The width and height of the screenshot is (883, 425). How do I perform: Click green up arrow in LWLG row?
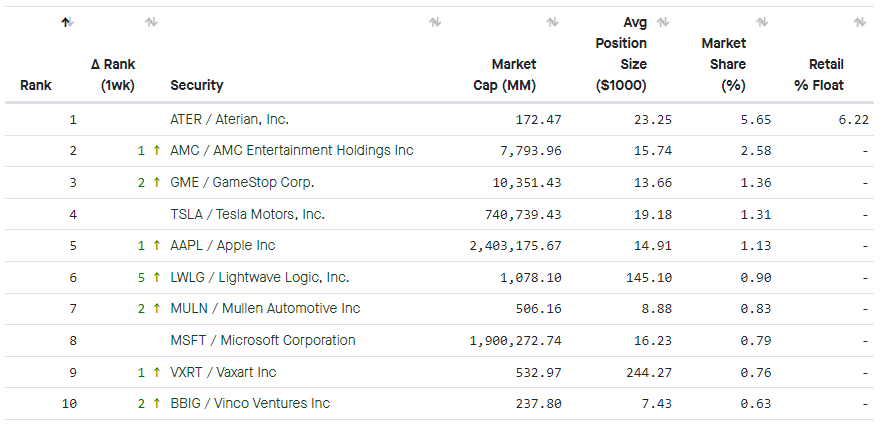(x=156, y=277)
